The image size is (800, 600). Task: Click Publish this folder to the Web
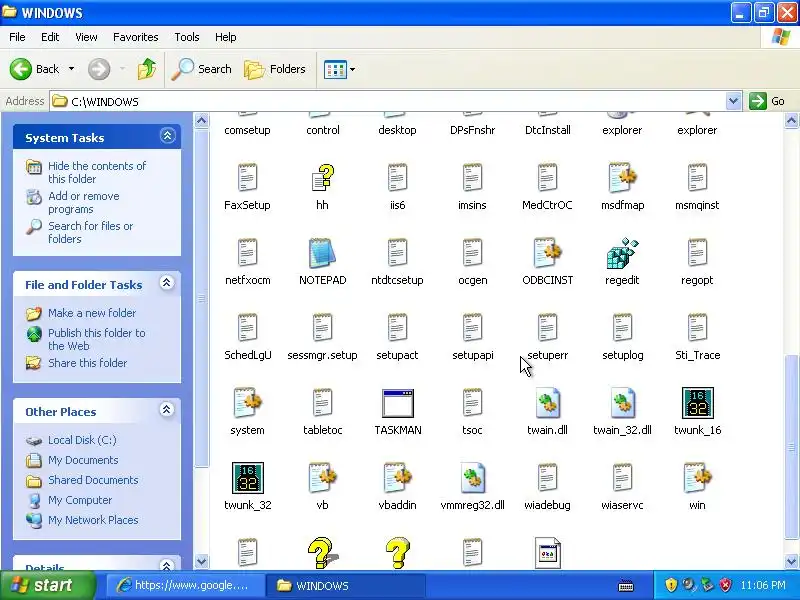click(x=96, y=339)
